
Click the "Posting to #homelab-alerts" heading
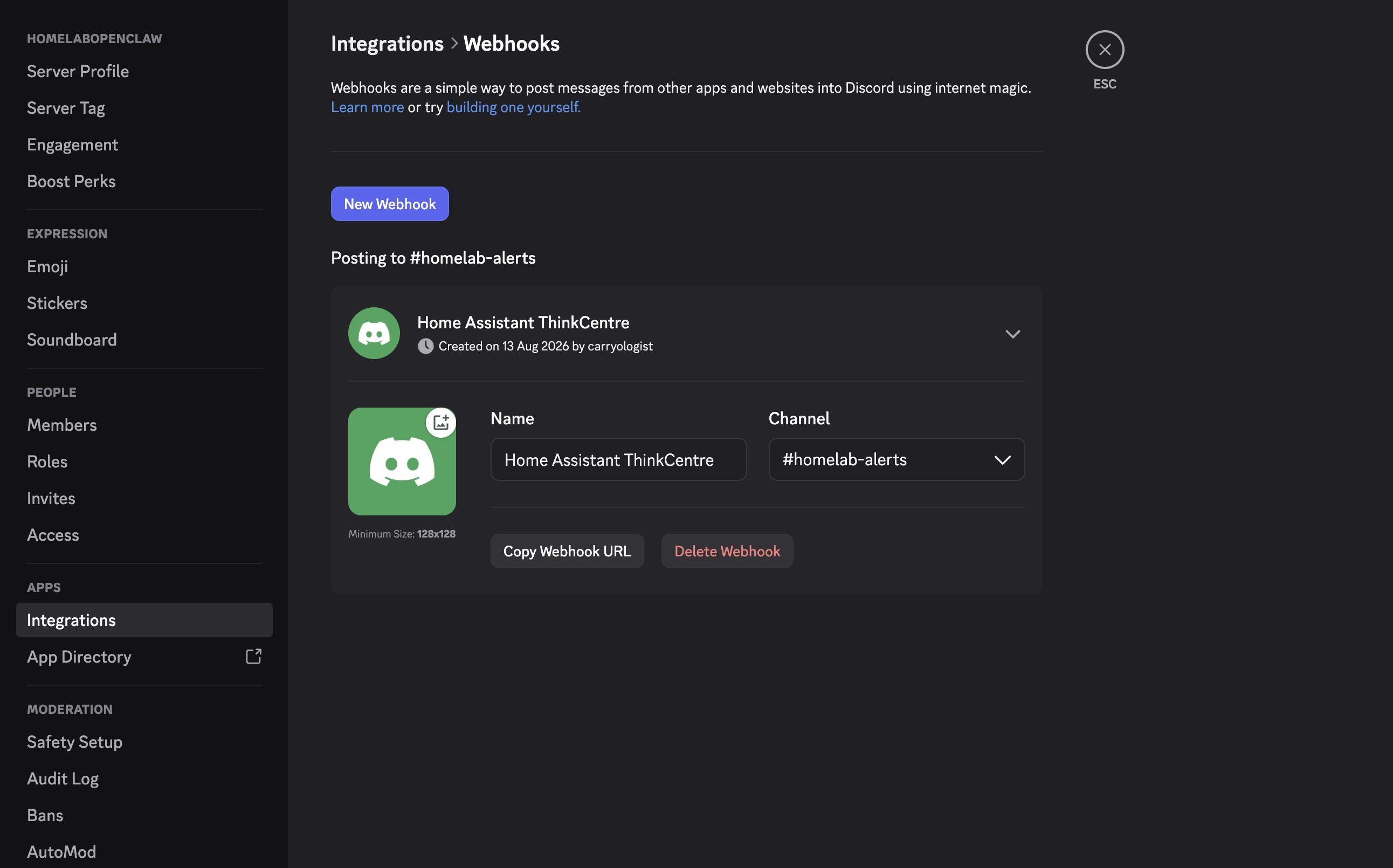(x=433, y=258)
